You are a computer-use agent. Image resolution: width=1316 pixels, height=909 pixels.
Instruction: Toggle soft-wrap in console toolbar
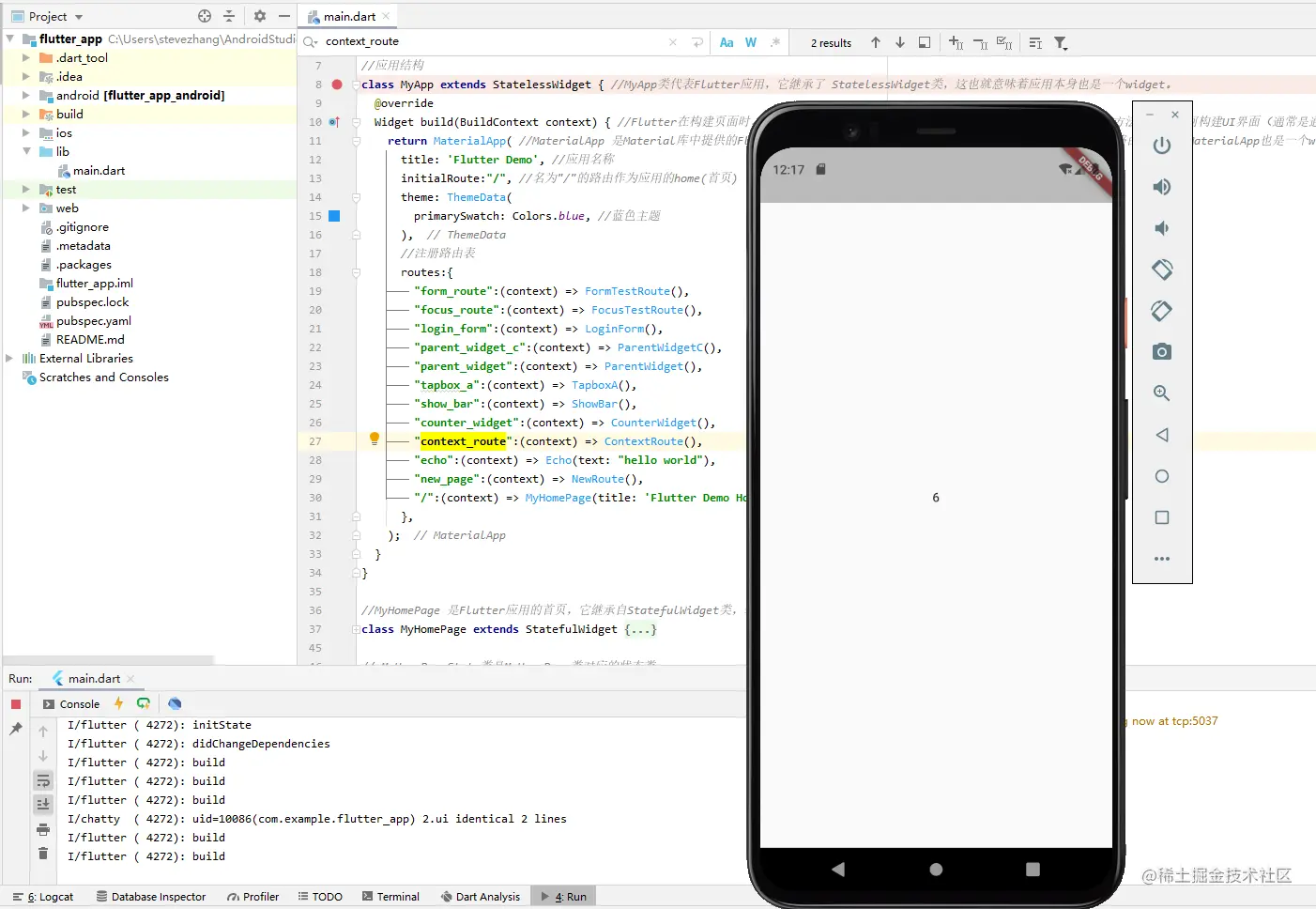click(43, 780)
